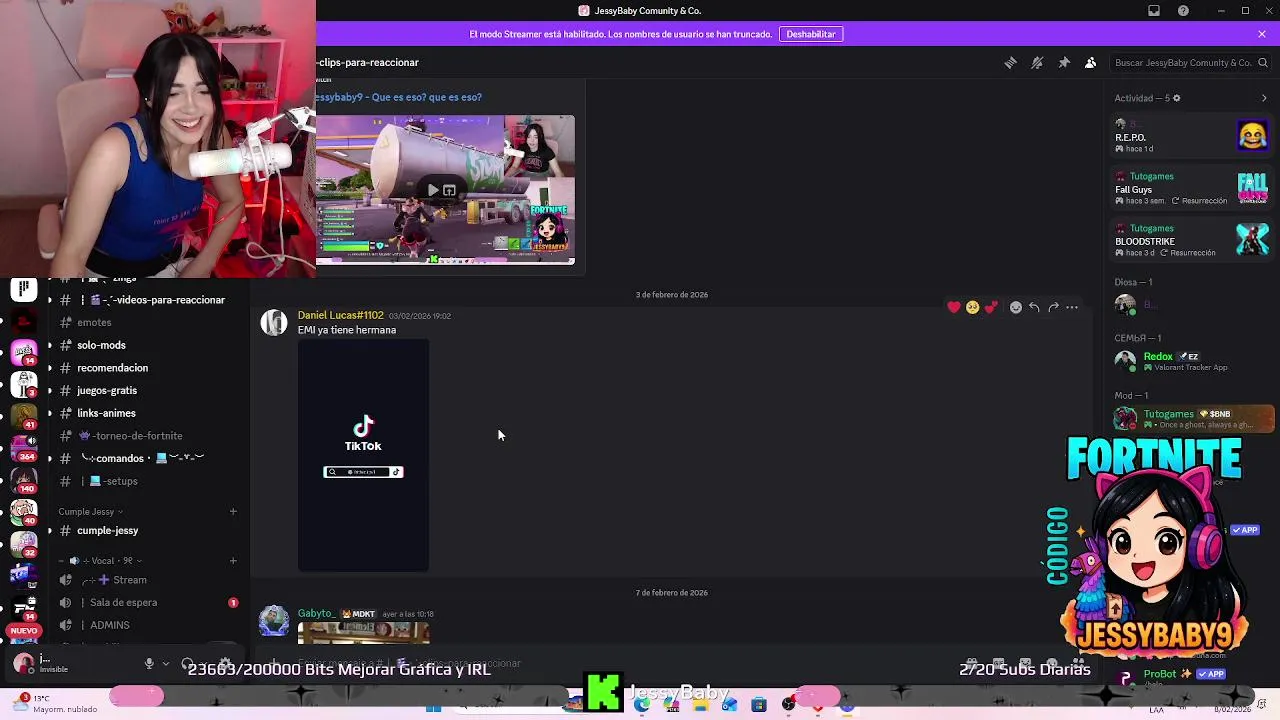Open server icon with 32 badge

coord(24,546)
